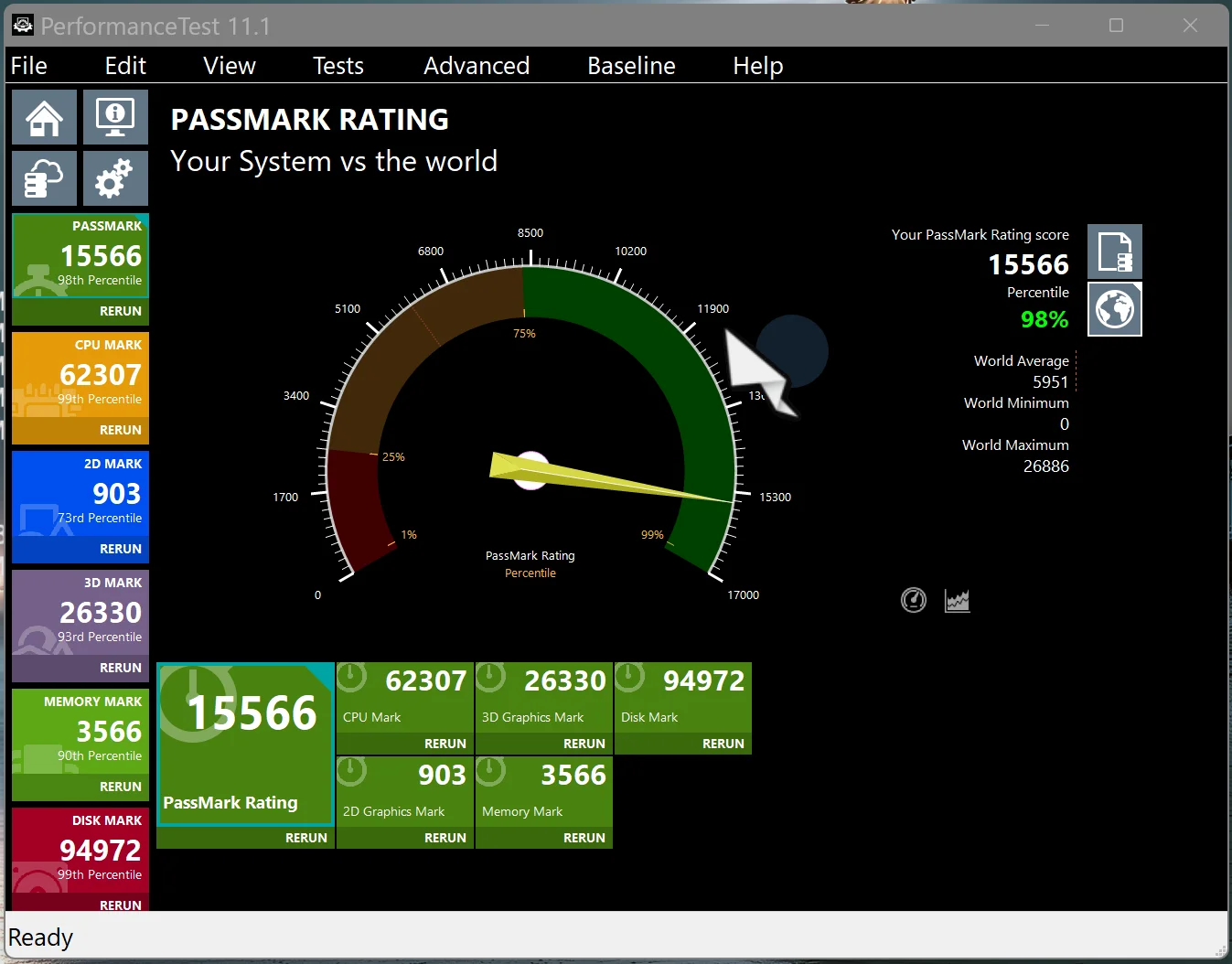Click the Memory Mark 3566 bottom tile
1232x964 pixels.
pos(544,791)
